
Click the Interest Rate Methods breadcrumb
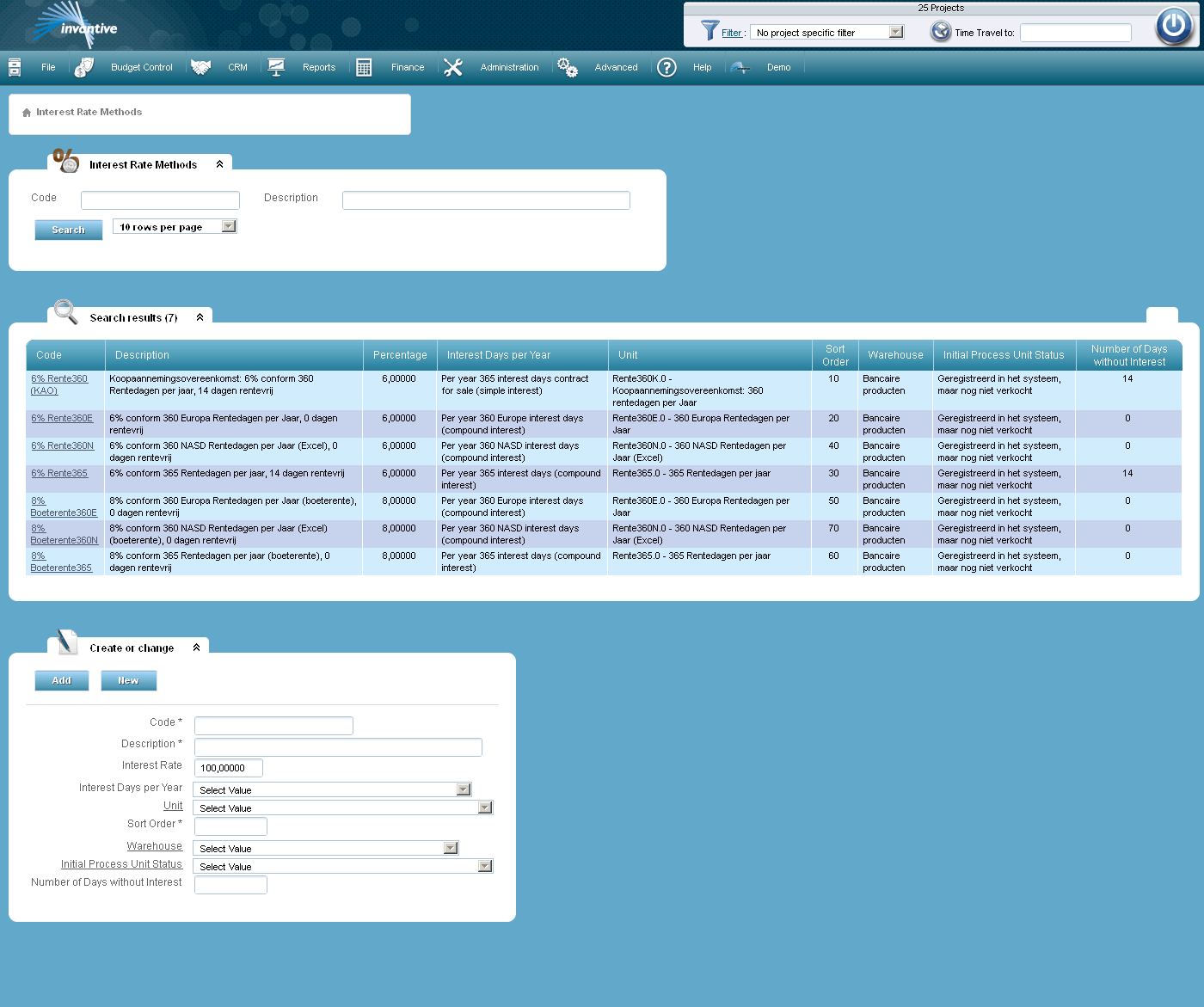coord(89,112)
